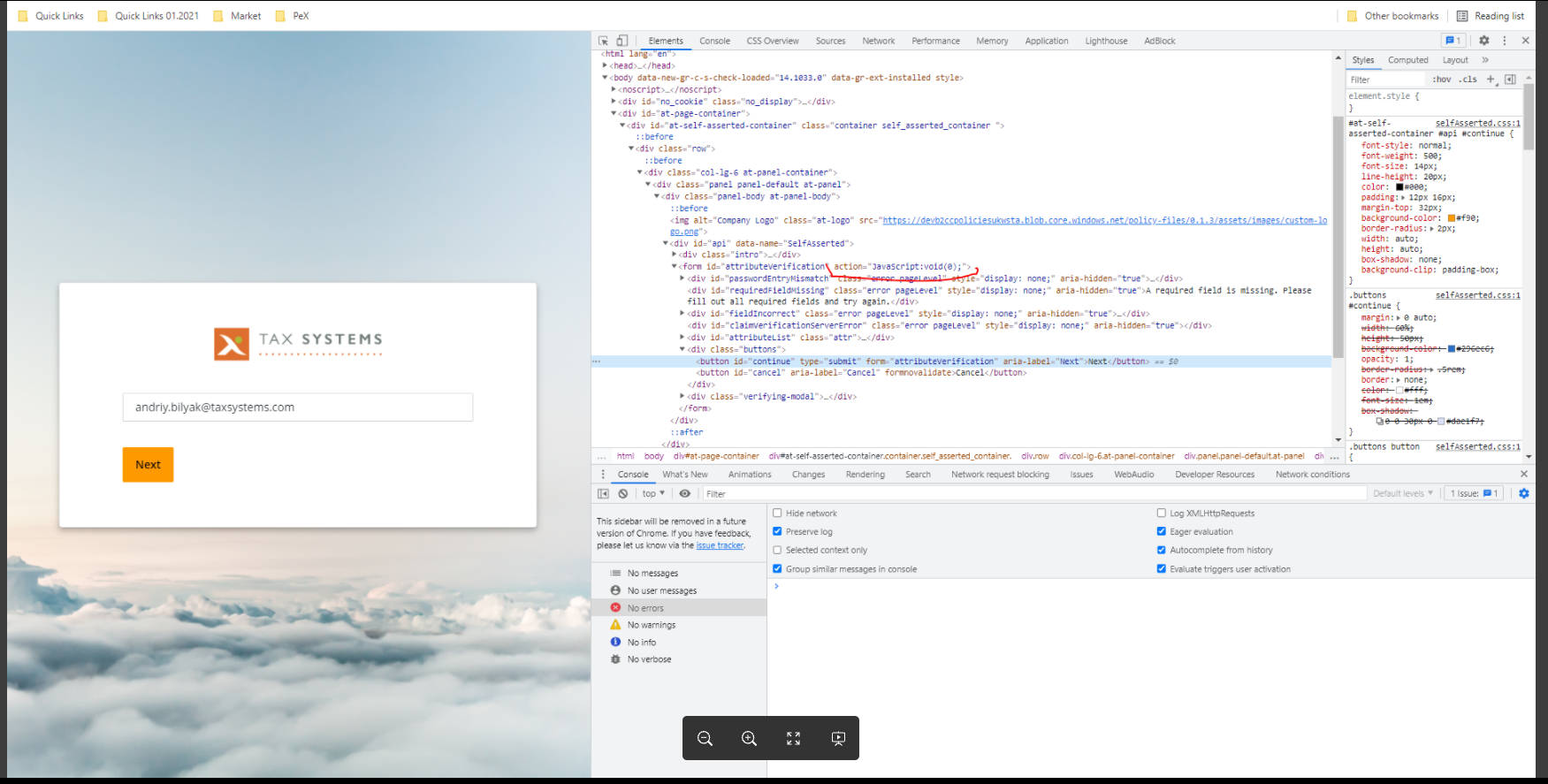
Task: Click the issues counter badge in top bar
Action: click(x=1453, y=41)
